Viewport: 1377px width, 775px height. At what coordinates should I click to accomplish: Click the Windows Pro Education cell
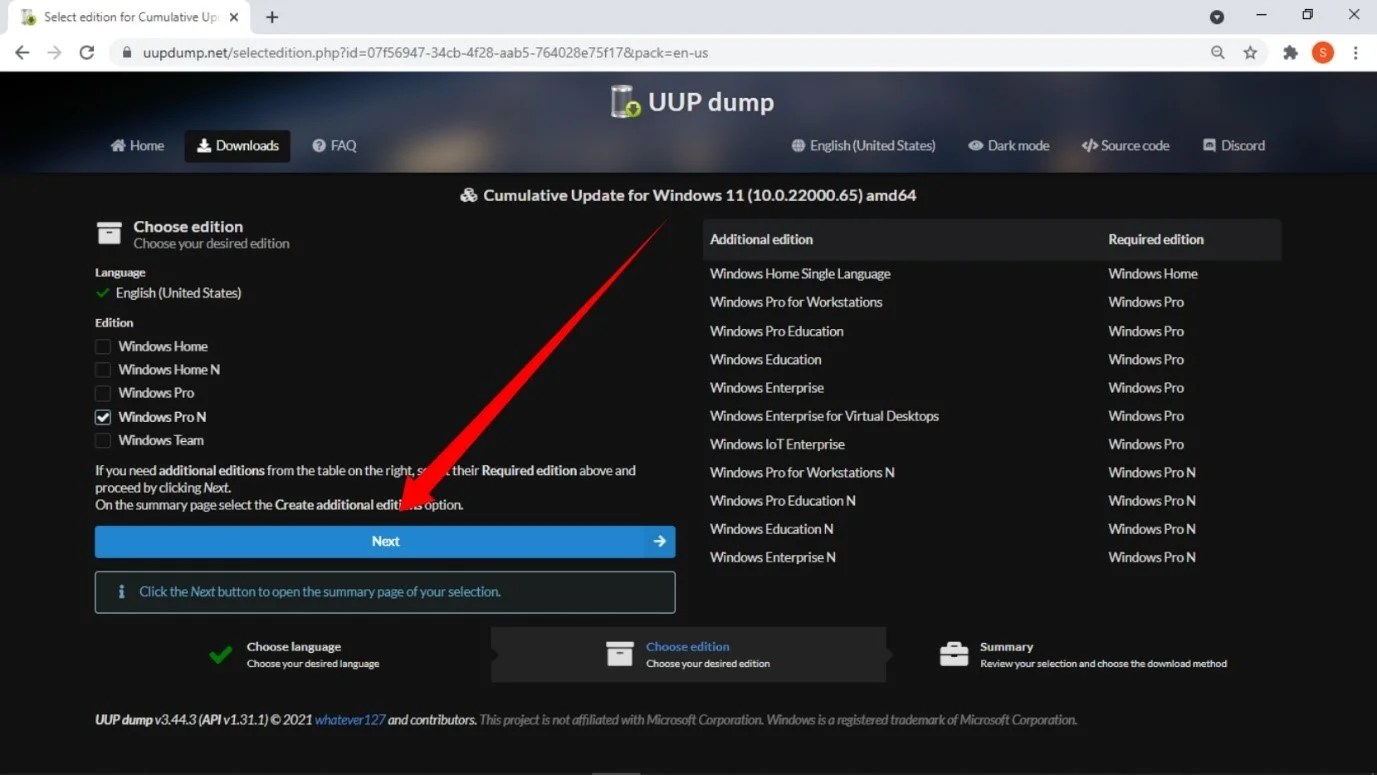776,331
